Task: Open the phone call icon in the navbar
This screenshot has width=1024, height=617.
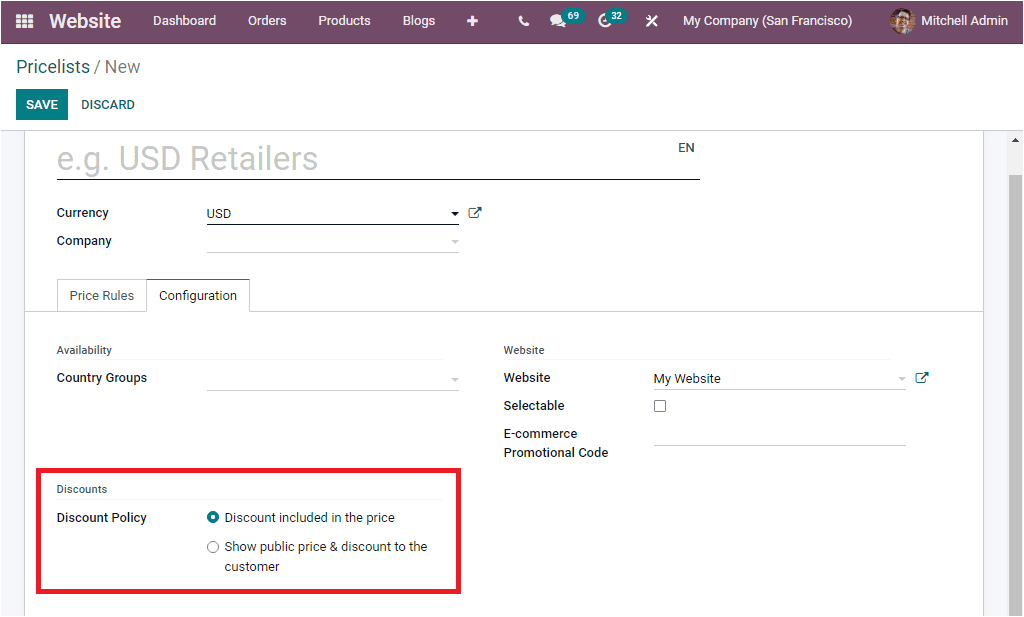Action: [x=523, y=20]
